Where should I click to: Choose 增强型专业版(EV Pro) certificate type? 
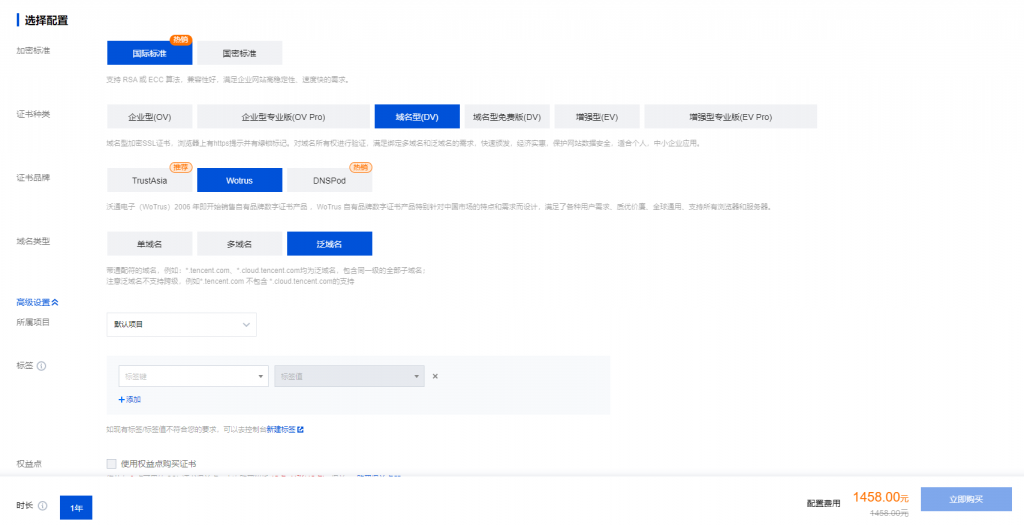(731, 117)
